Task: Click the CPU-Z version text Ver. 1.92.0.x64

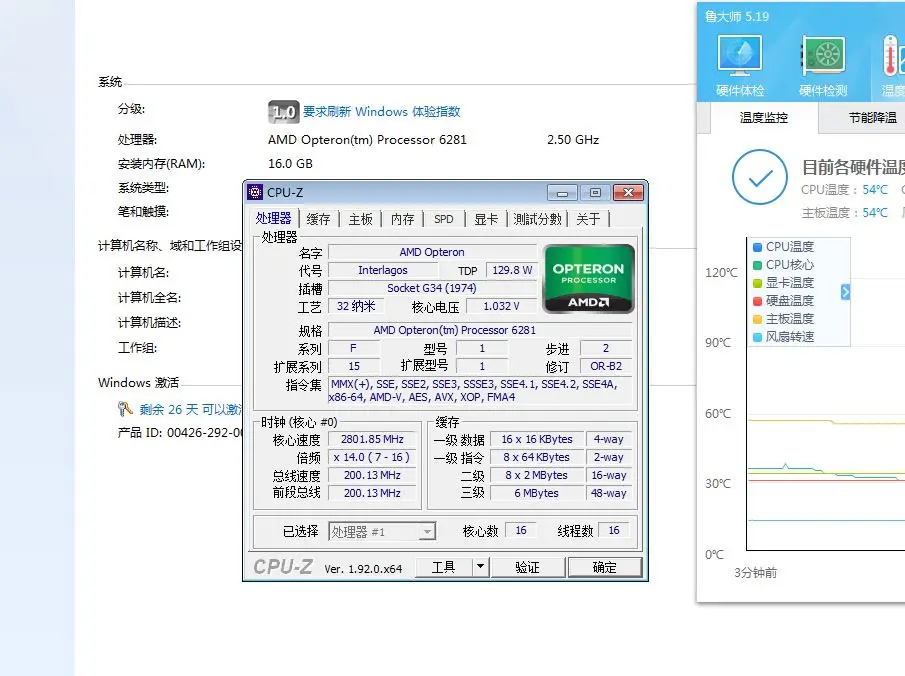Action: [363, 569]
